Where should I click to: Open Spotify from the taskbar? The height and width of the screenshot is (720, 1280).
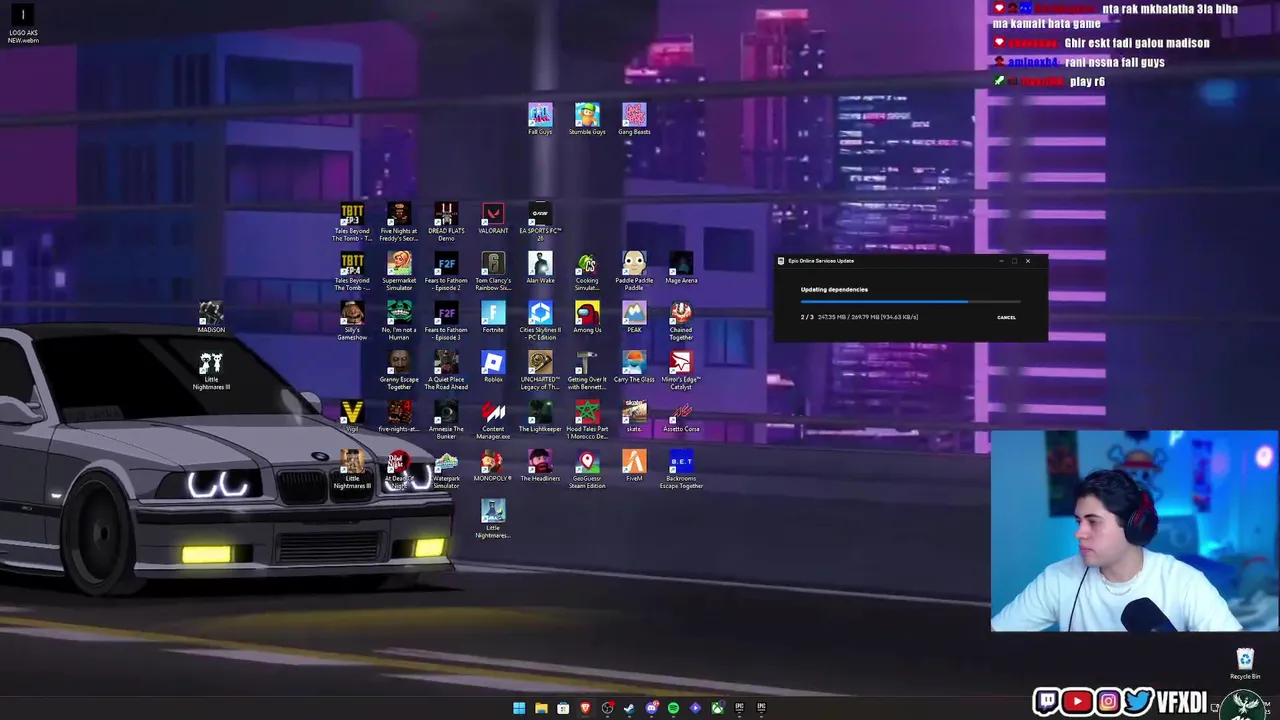(673, 708)
